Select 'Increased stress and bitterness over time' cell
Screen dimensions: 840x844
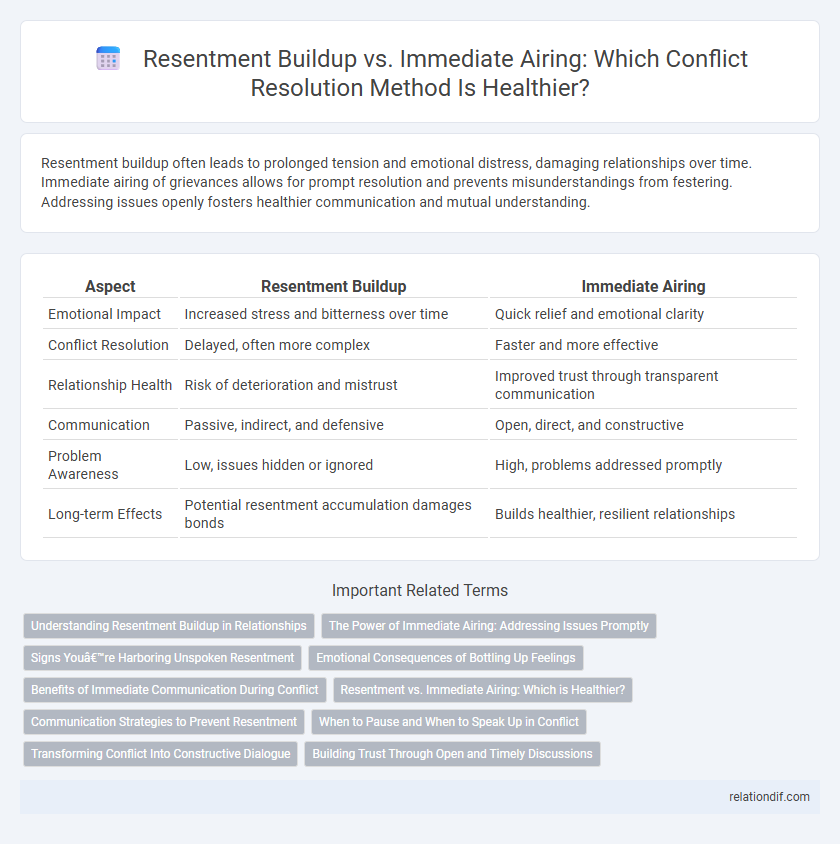pyautogui.click(x=334, y=314)
